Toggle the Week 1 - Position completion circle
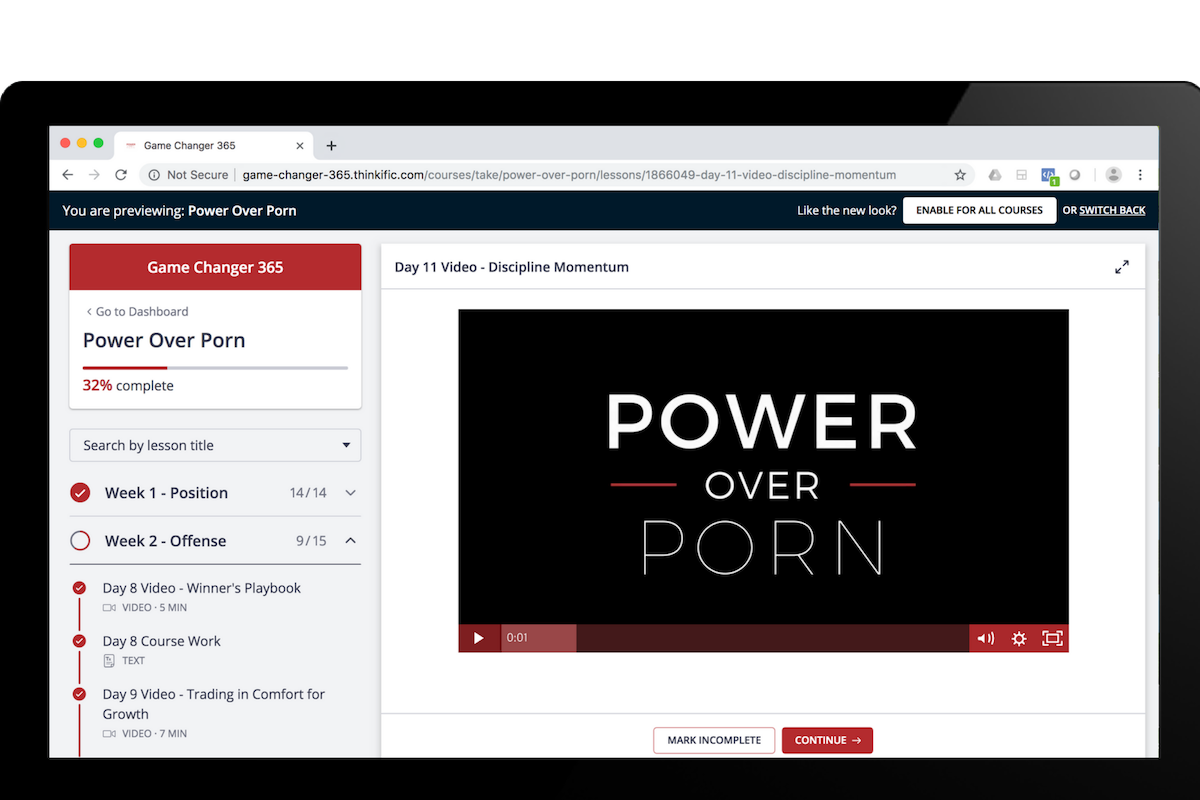The width and height of the screenshot is (1200, 800). (x=80, y=493)
